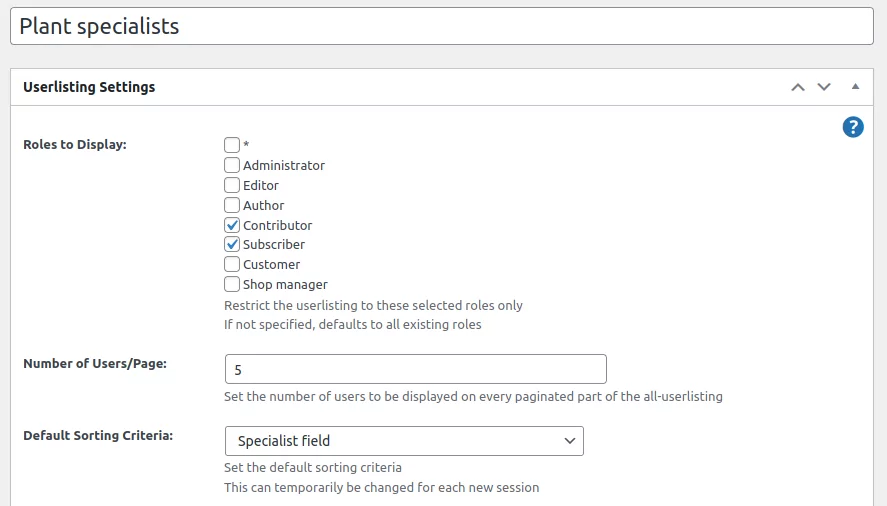Uncheck the Contributor role
This screenshot has height=506, width=887.
232,225
